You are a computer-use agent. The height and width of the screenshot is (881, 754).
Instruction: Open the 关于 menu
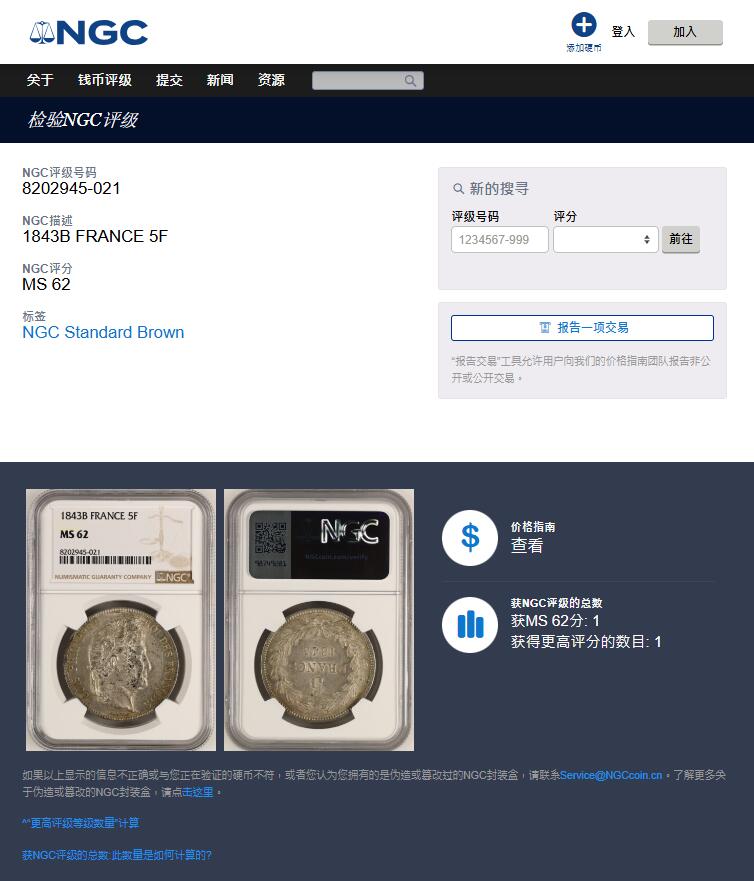click(x=40, y=80)
